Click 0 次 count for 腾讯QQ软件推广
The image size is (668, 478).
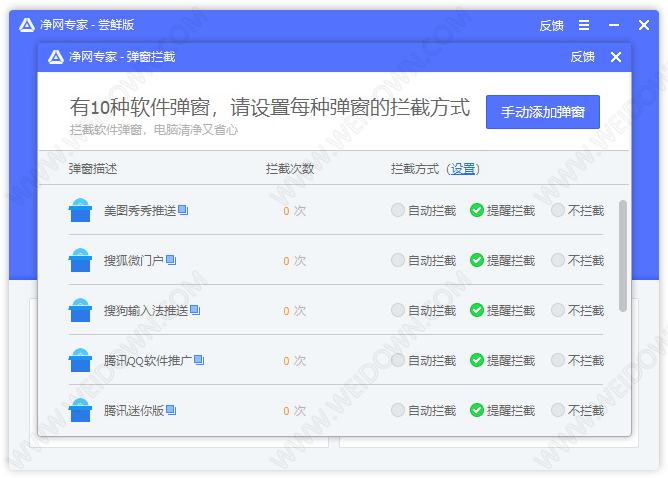[x=294, y=361]
